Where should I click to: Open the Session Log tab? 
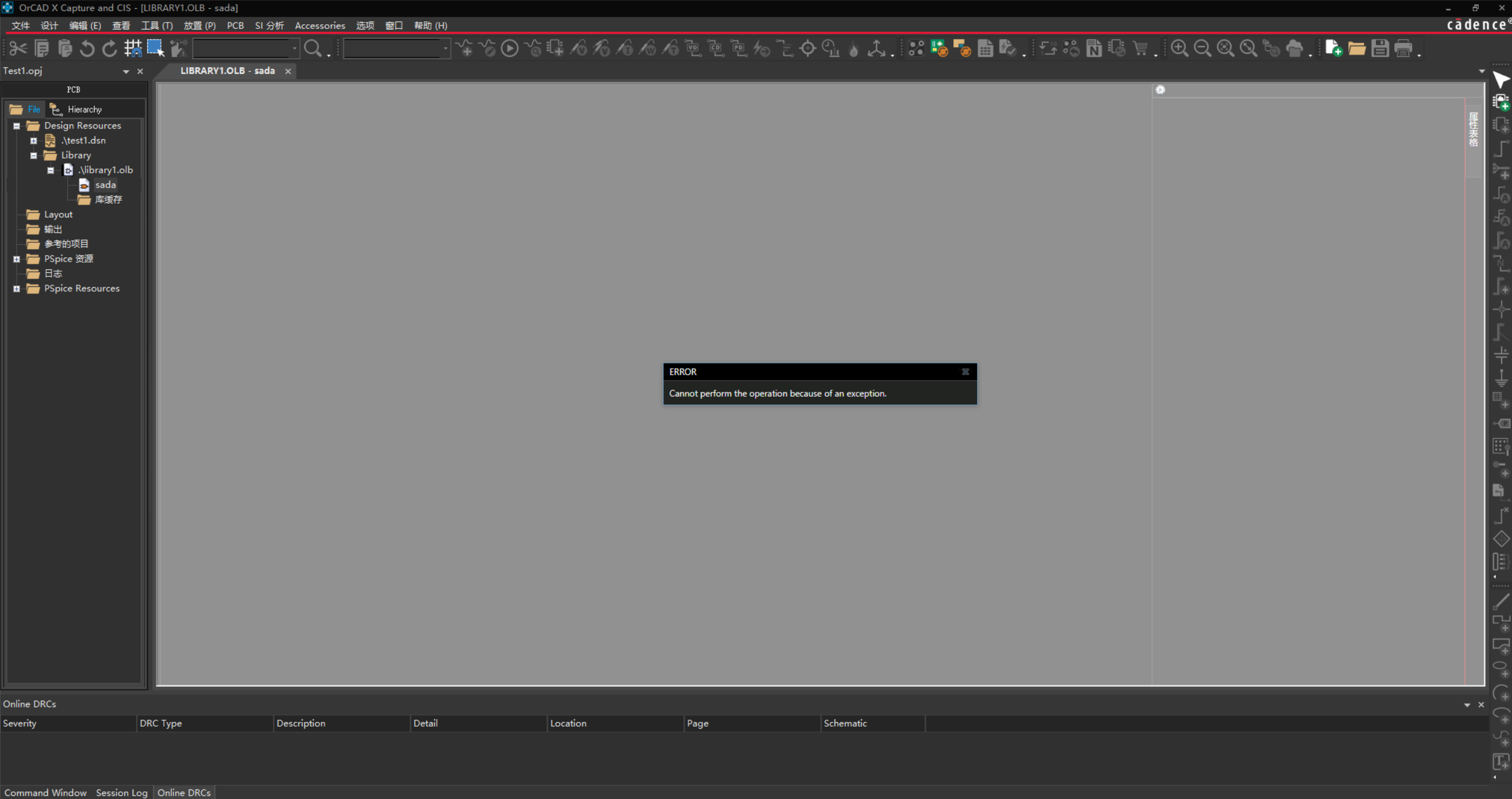pos(121,792)
